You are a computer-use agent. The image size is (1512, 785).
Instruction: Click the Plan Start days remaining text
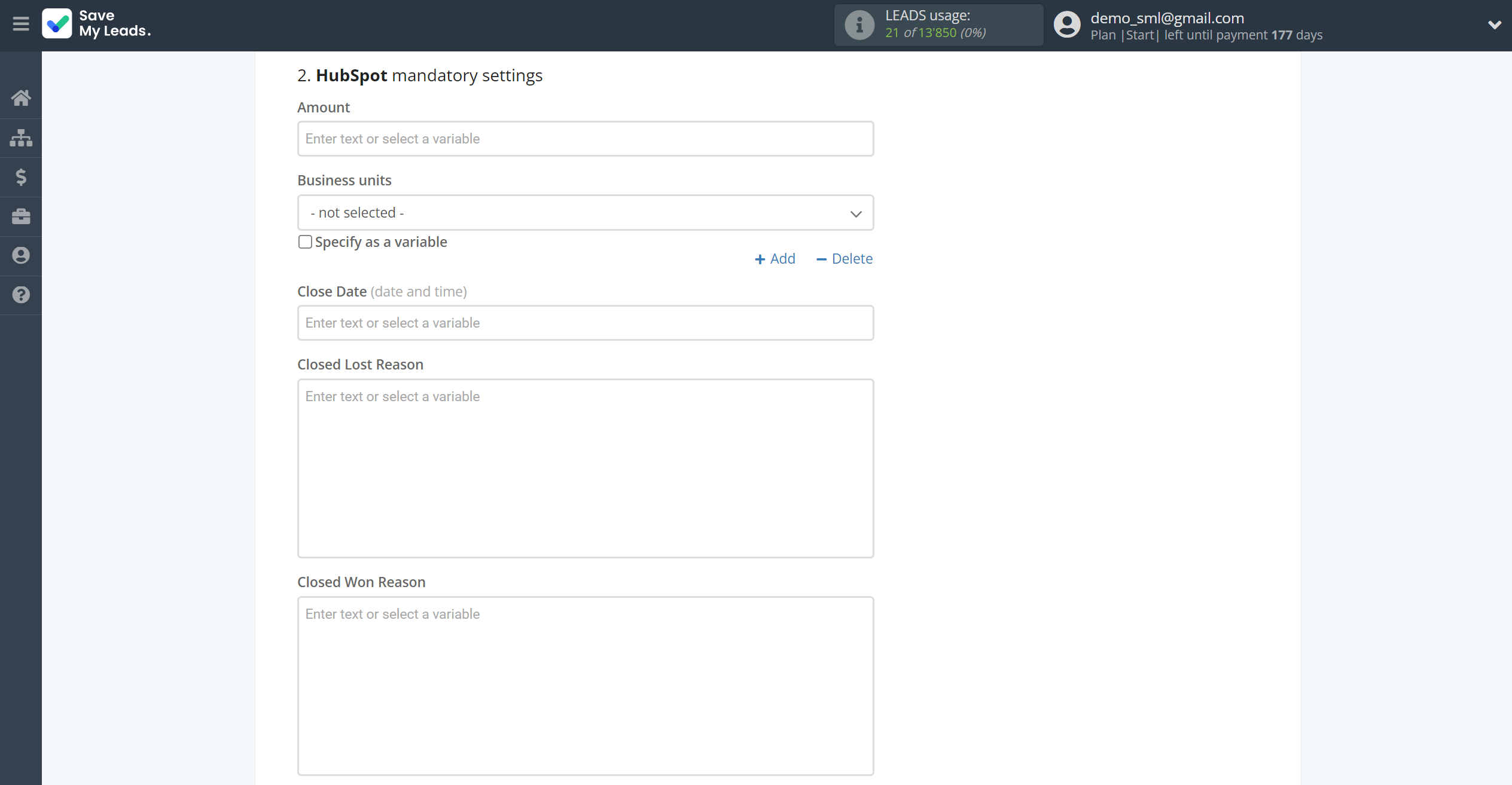[x=1206, y=35]
